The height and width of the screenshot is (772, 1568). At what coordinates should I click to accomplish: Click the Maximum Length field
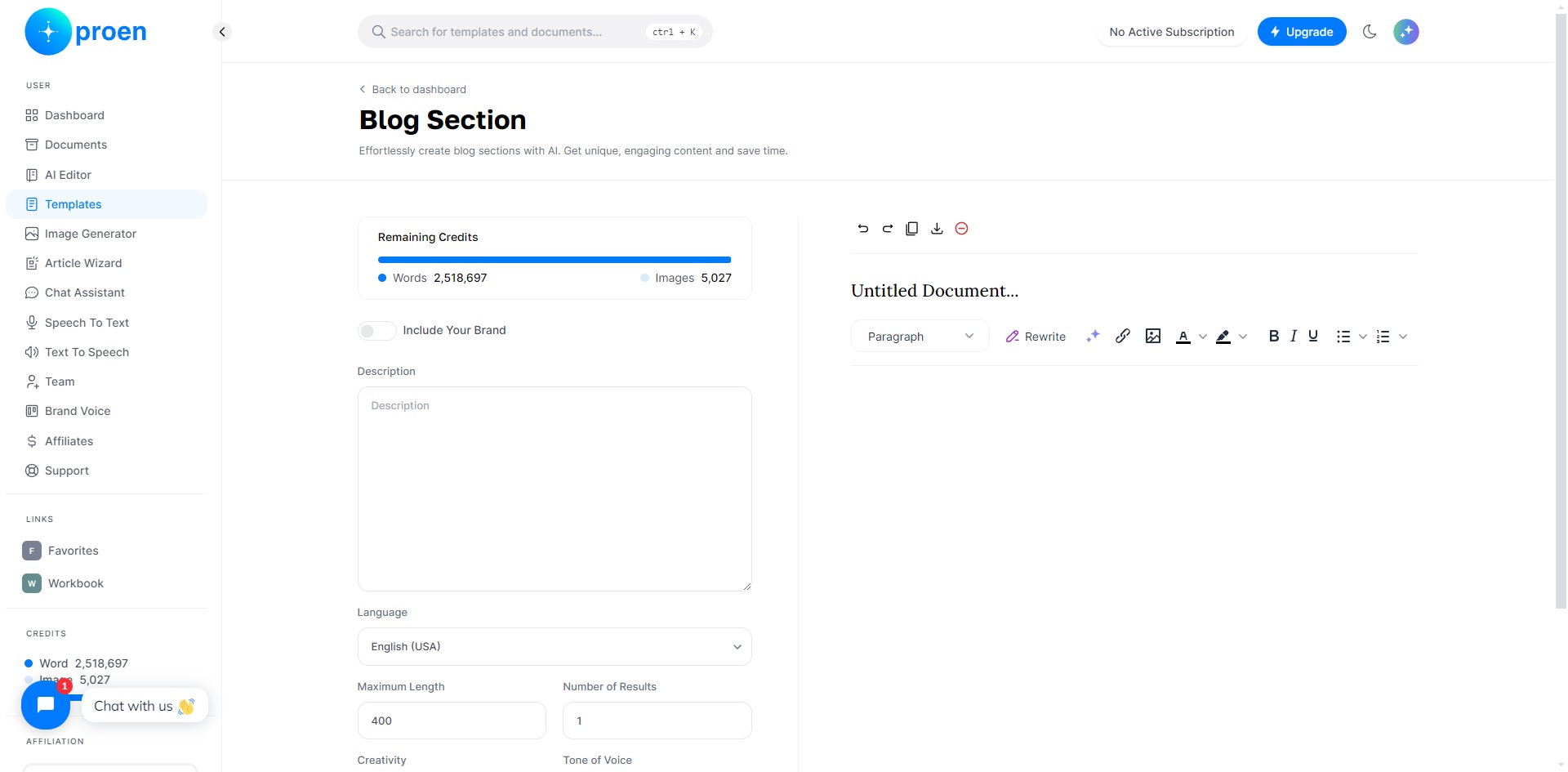coord(452,721)
